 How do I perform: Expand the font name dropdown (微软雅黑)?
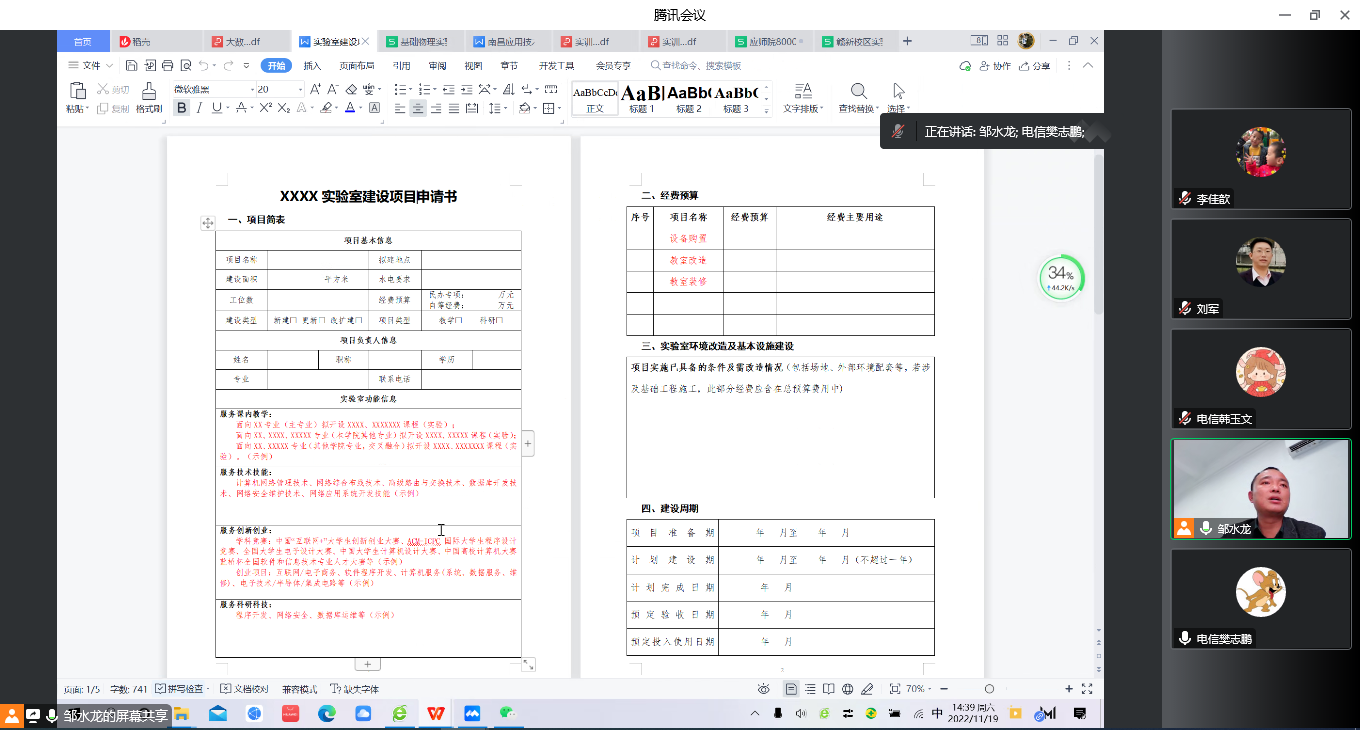tap(253, 89)
